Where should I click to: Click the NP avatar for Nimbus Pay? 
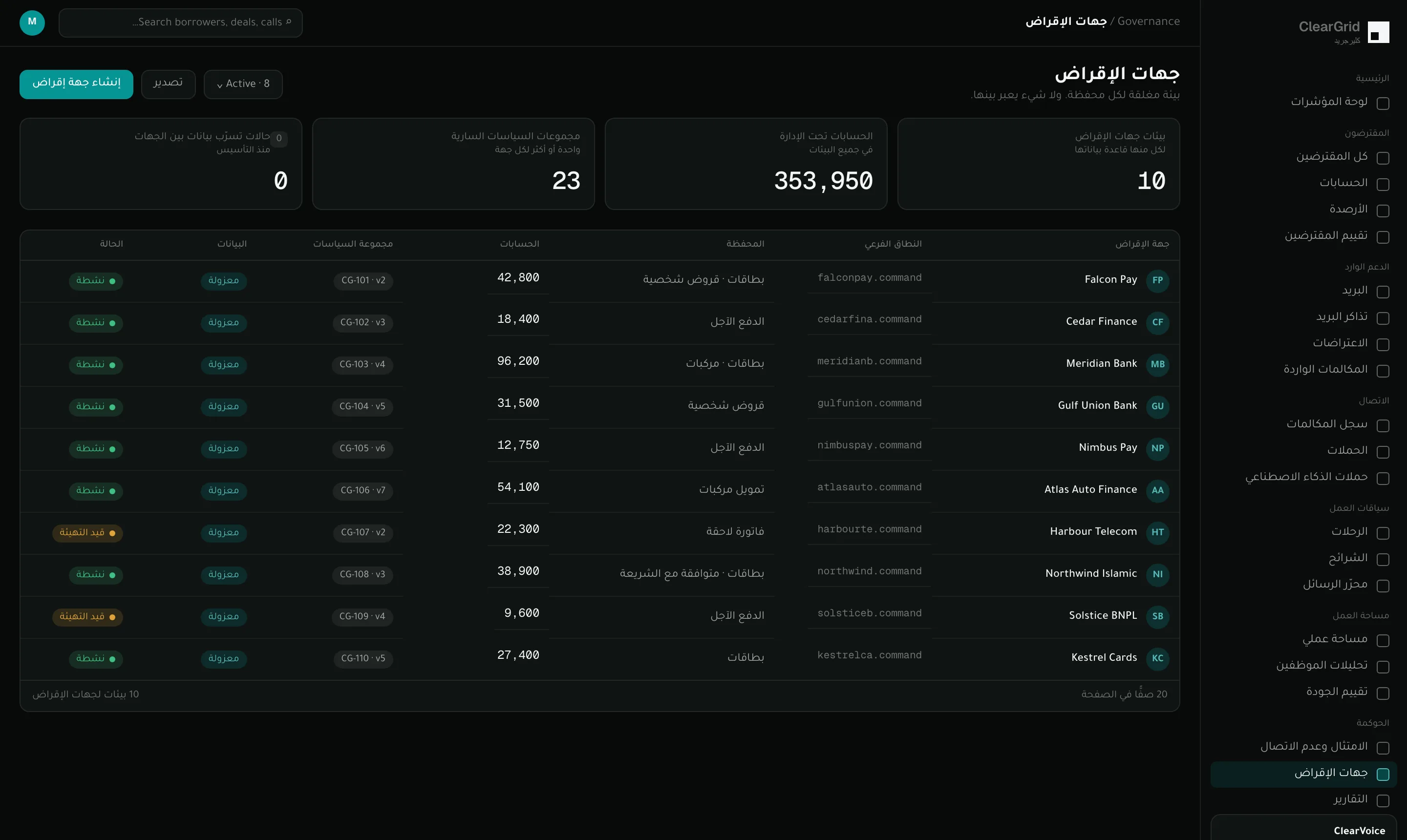1157,448
